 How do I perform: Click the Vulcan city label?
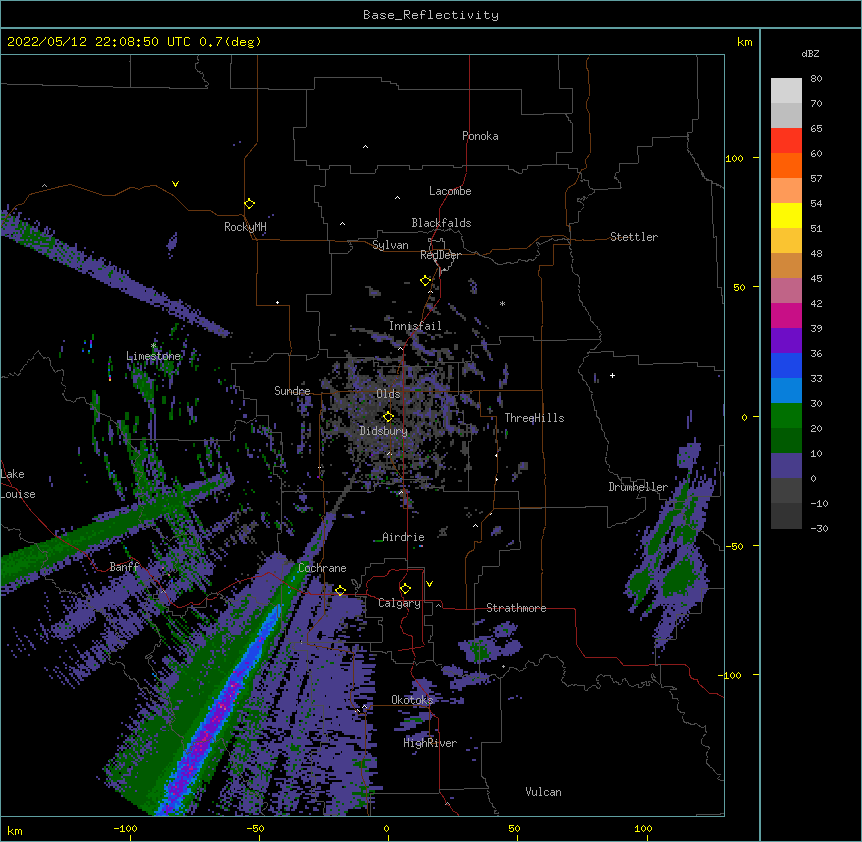pos(543,792)
